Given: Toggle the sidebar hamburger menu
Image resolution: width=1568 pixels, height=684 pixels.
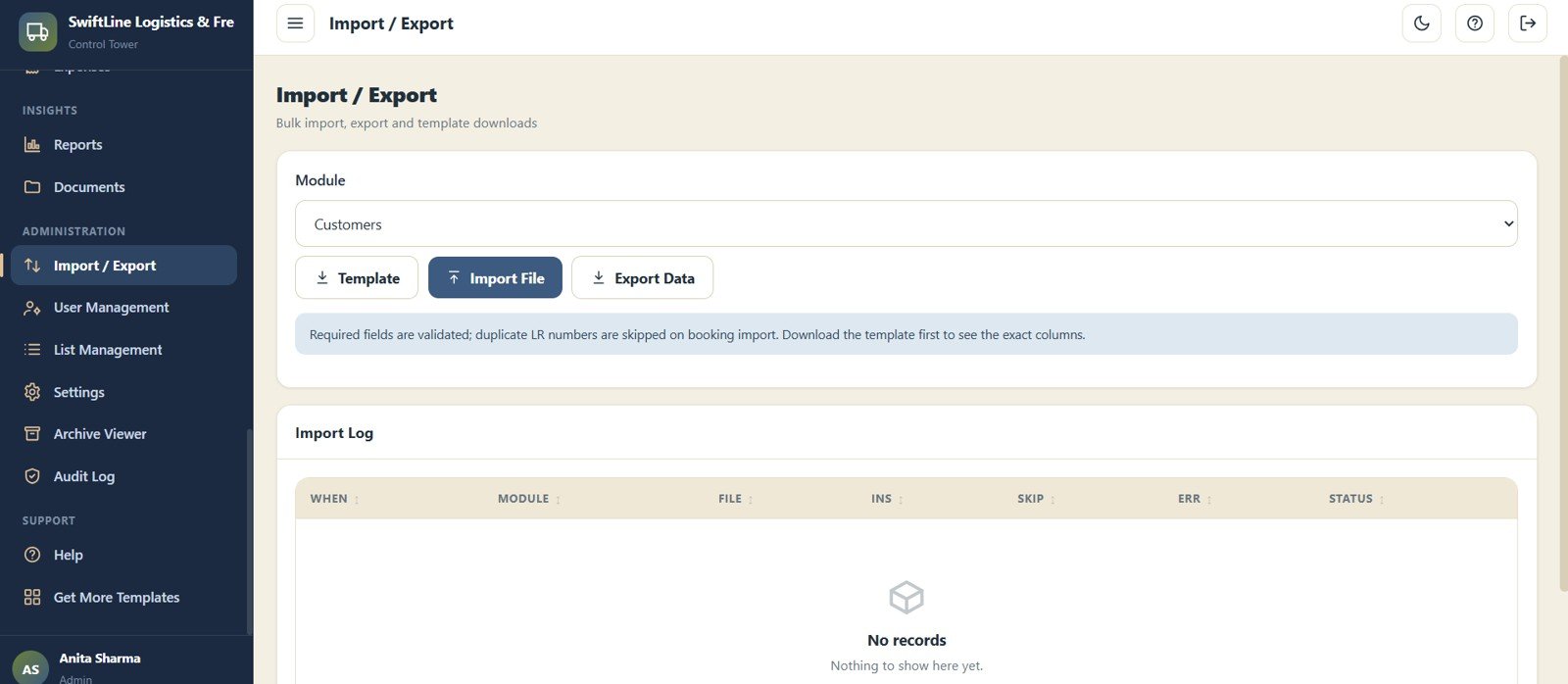Looking at the screenshot, I should 295,24.
